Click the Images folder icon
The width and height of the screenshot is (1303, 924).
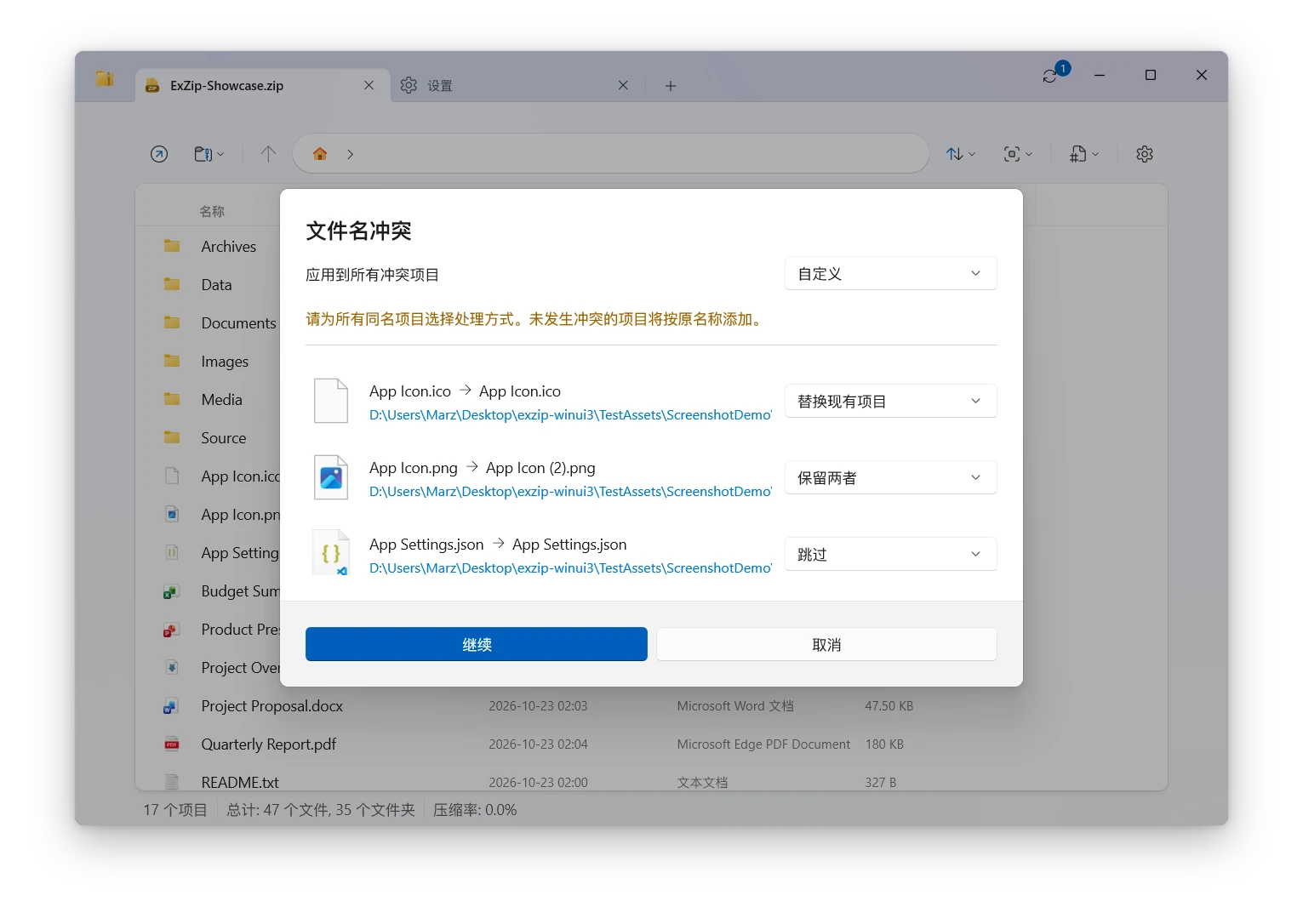[172, 361]
